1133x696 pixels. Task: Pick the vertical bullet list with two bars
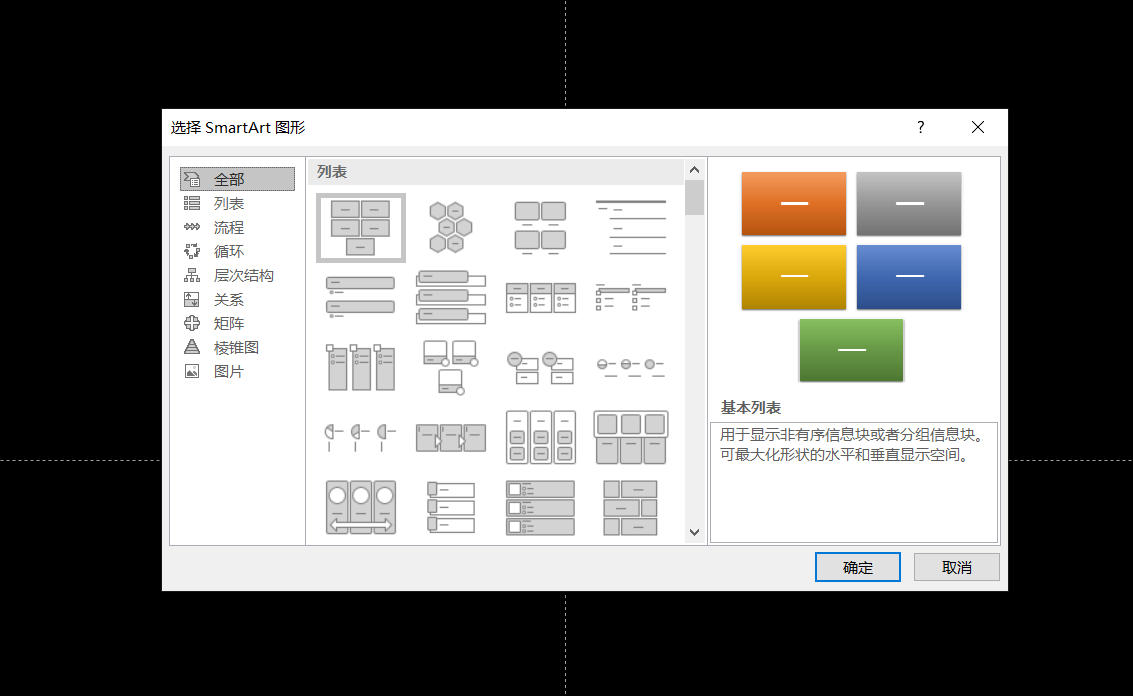click(x=361, y=297)
